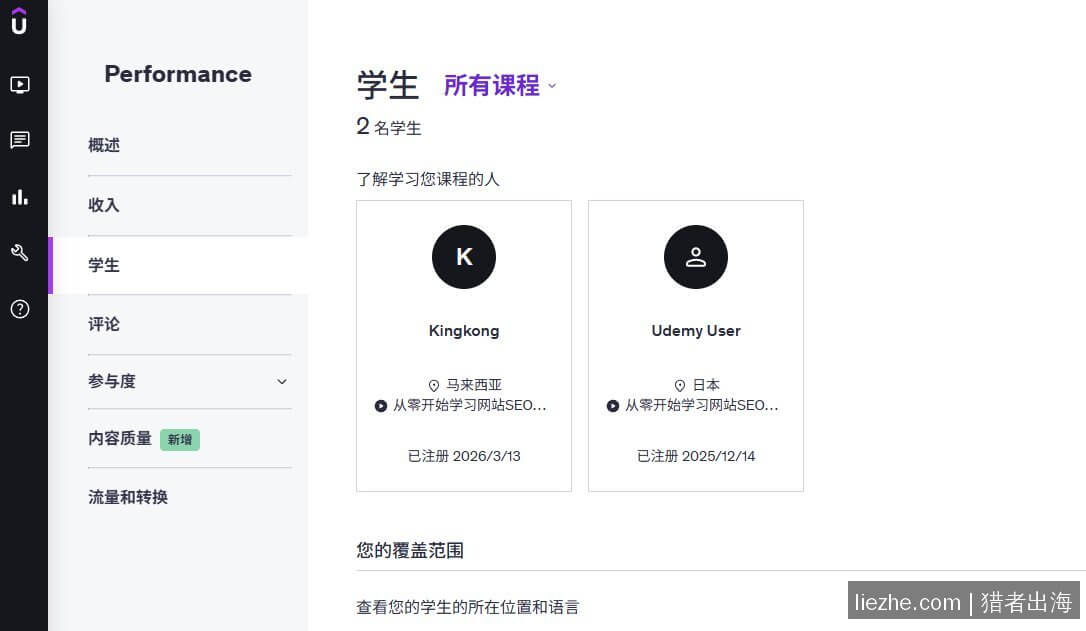Click play icon on Kingkong's course line
This screenshot has height=631, width=1086.
[x=381, y=406]
